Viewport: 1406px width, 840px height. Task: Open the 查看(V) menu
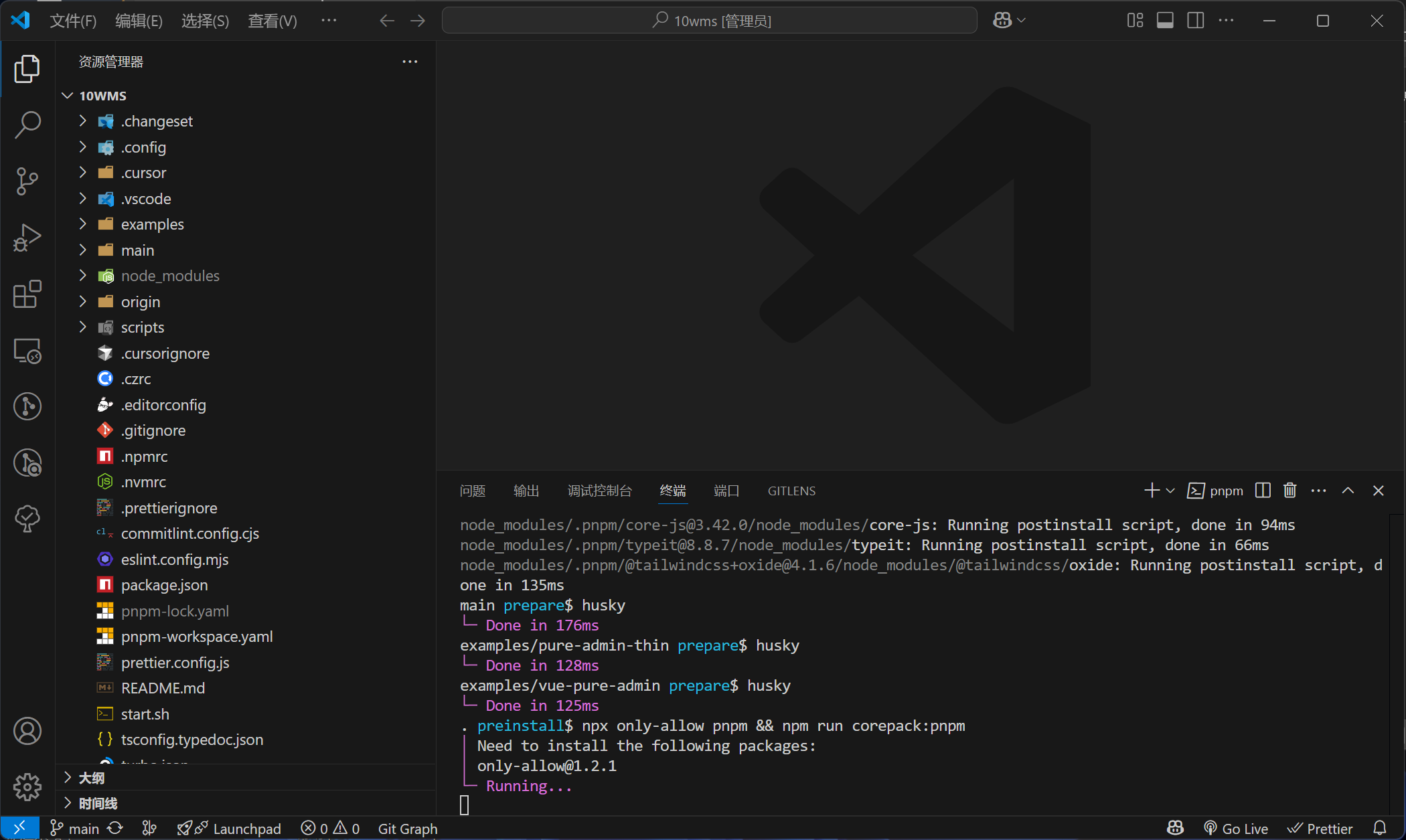272,21
